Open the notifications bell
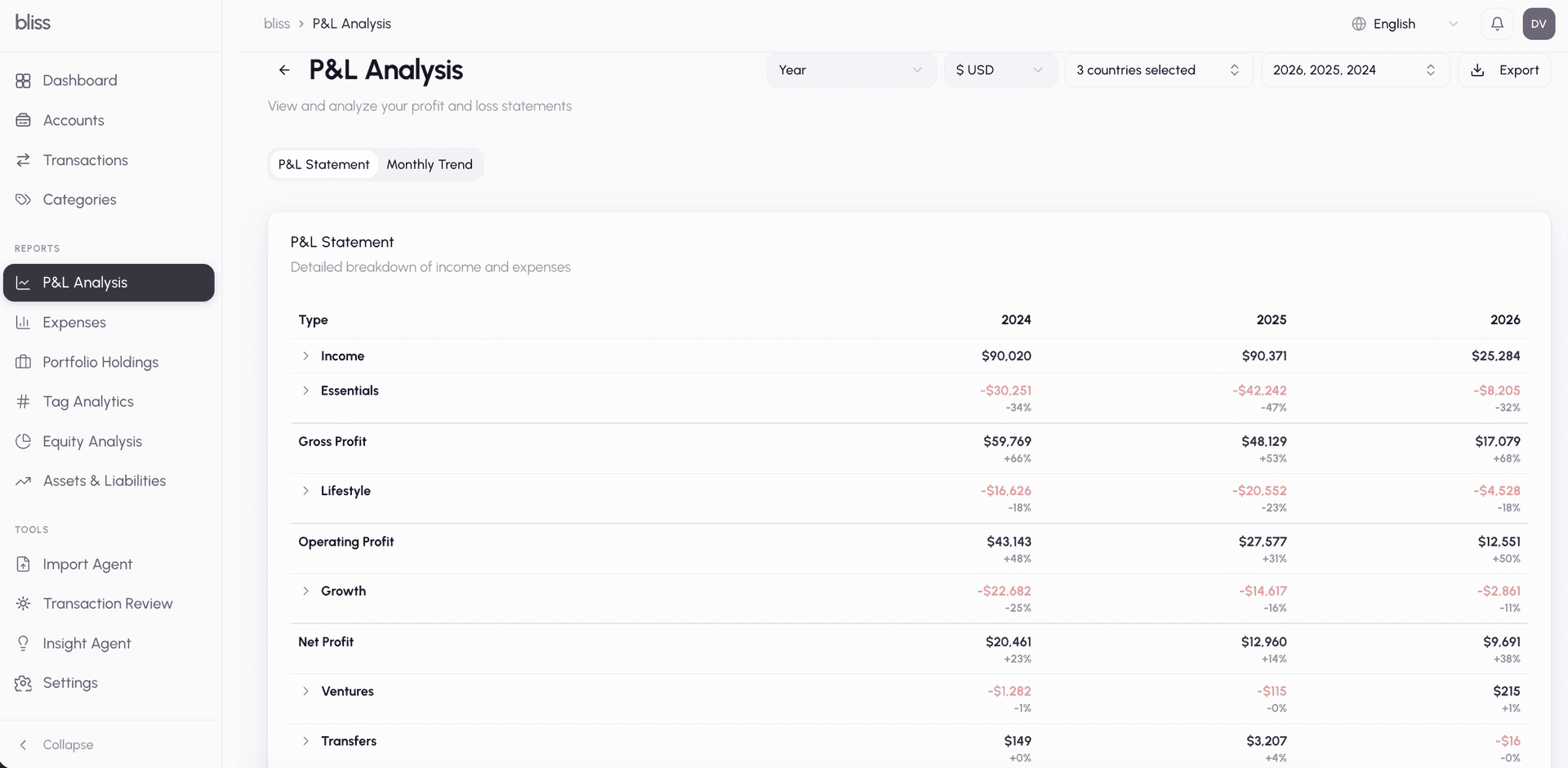Viewport: 1568px width, 768px height. 1496,23
